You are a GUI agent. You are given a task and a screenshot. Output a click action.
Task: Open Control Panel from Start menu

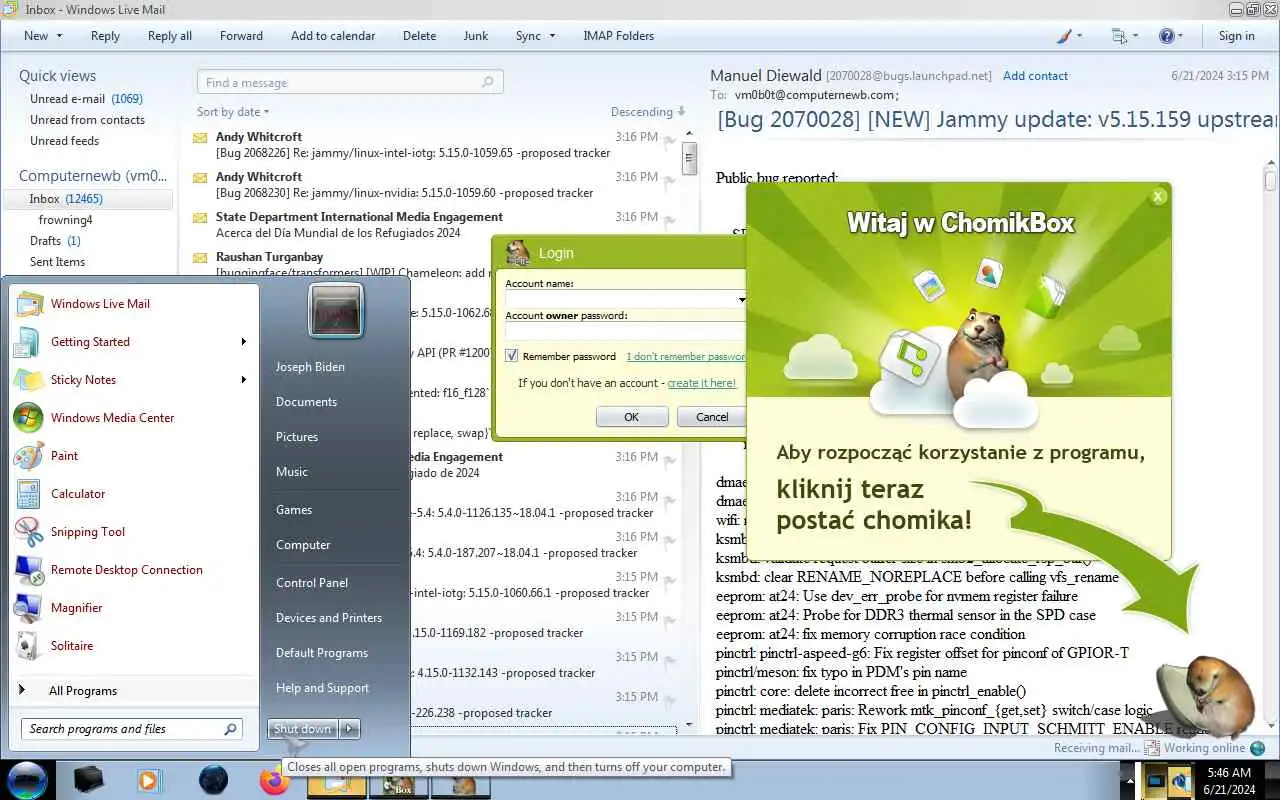(x=312, y=583)
